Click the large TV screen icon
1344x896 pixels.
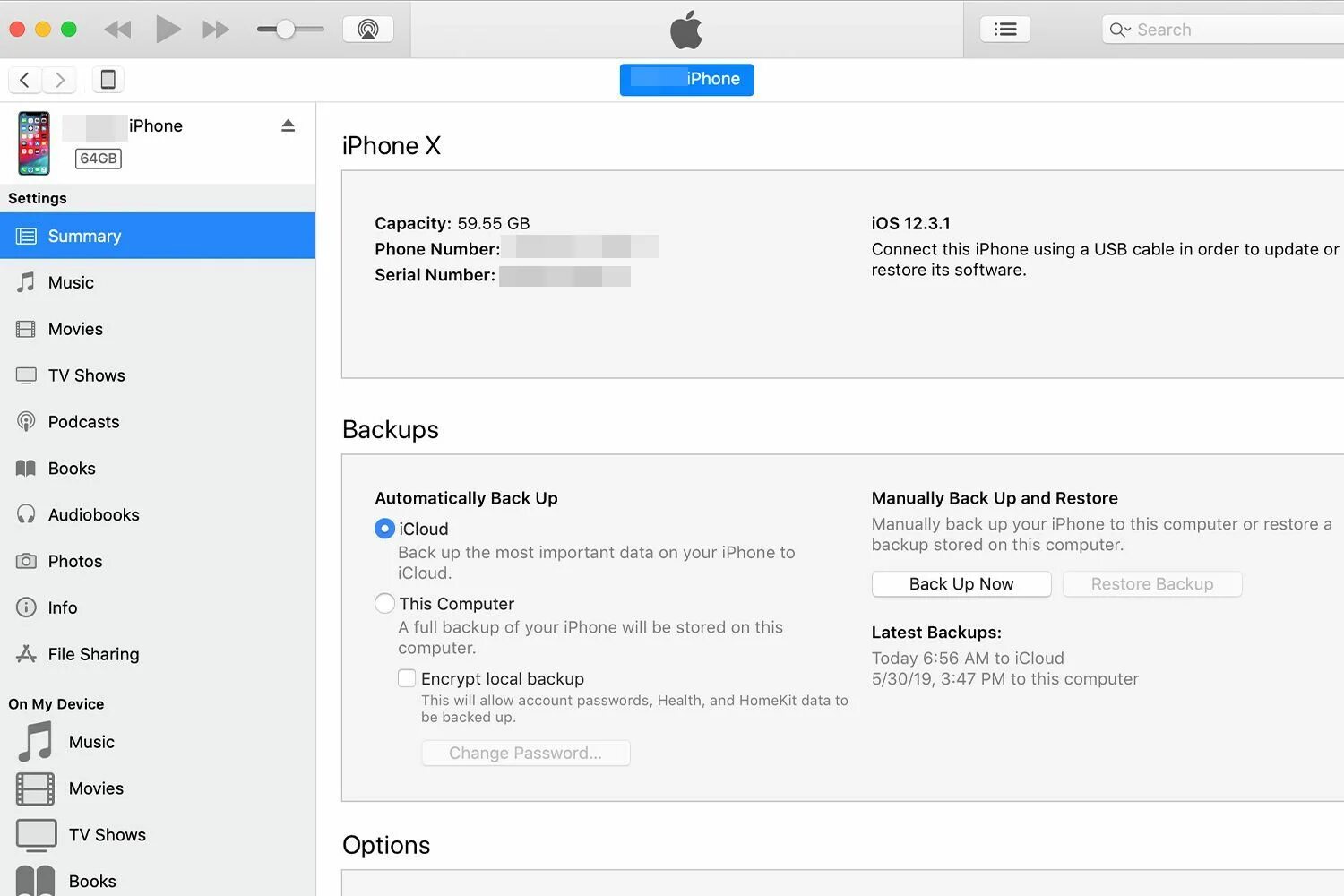[x=36, y=835]
